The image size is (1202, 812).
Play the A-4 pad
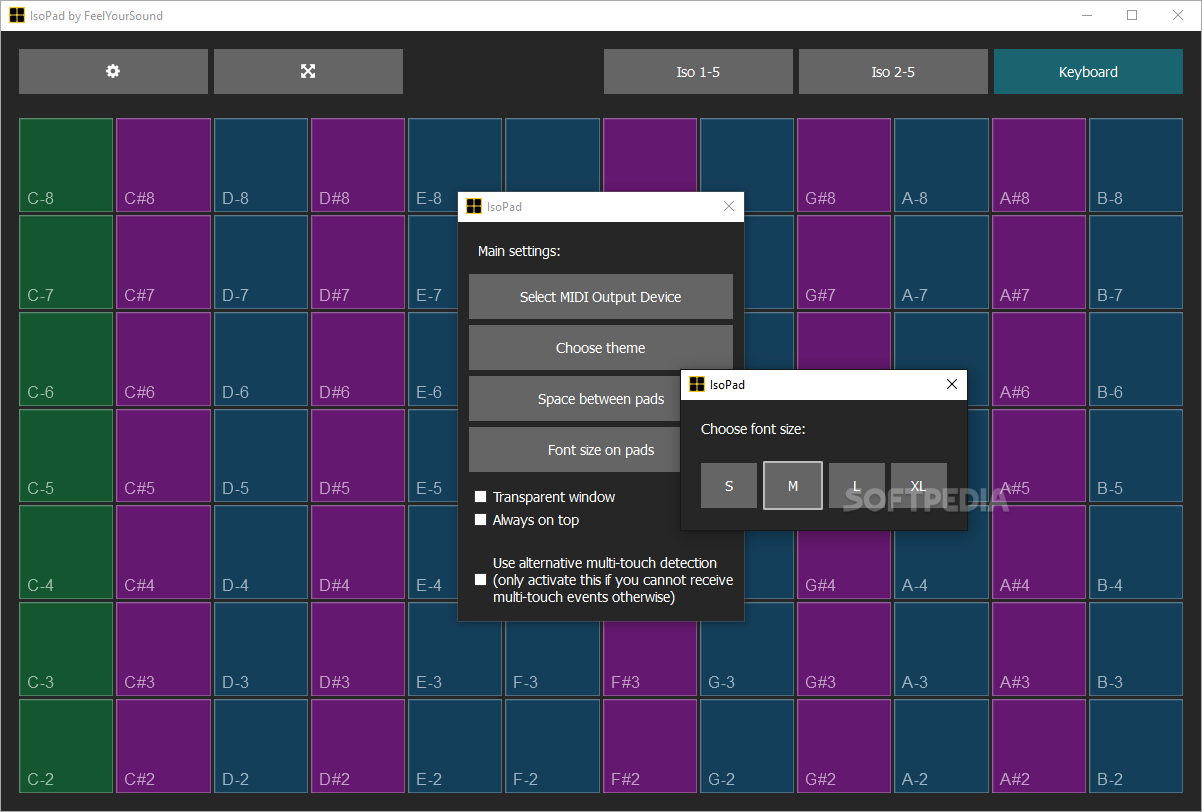pos(941,565)
